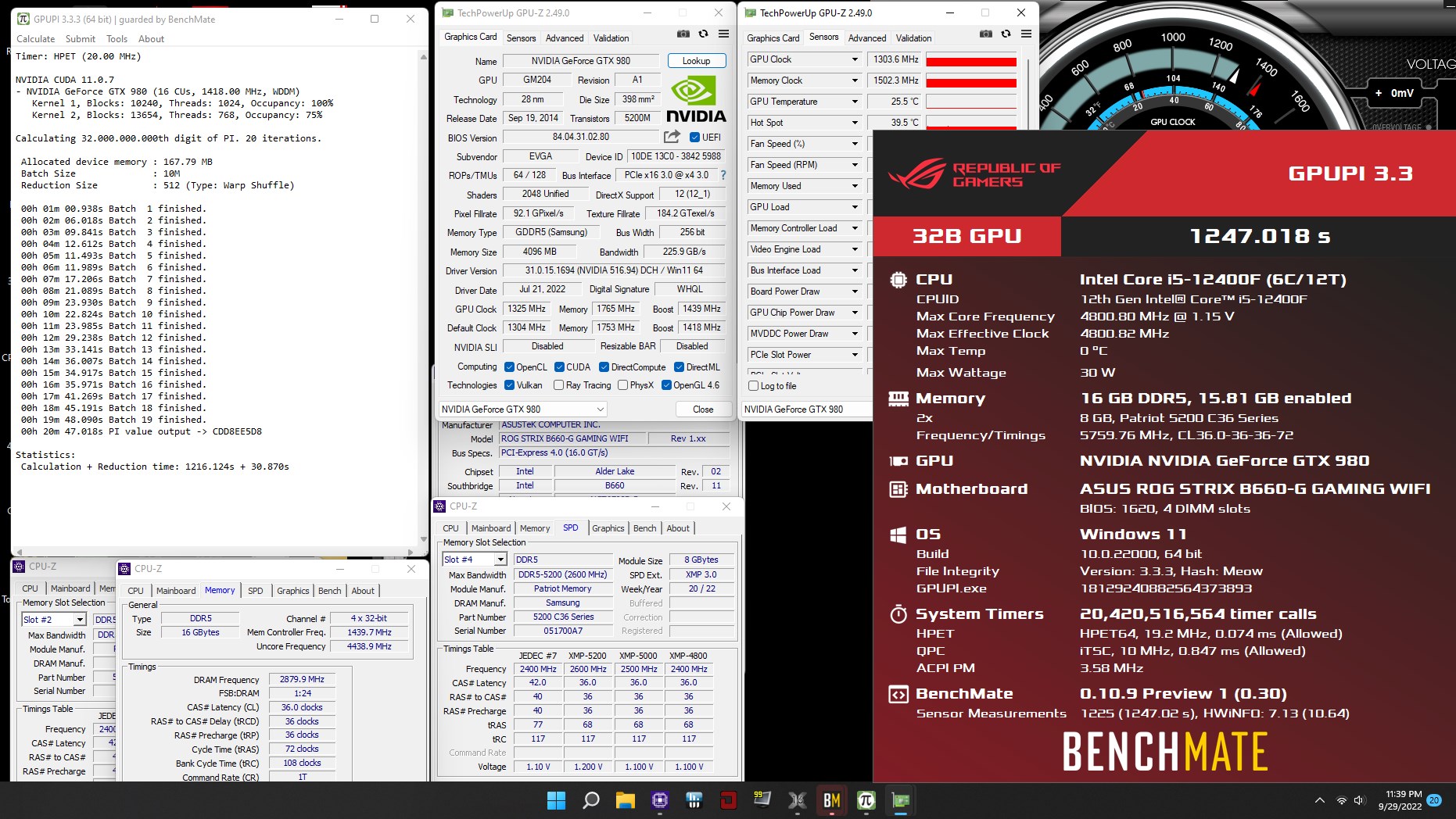1456x819 pixels.
Task: Enable Log to file checkbox
Action: tap(753, 386)
